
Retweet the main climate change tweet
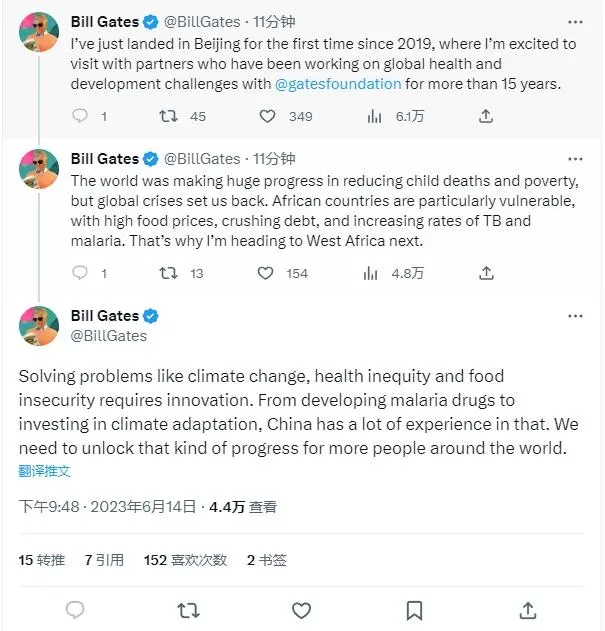tap(188, 609)
